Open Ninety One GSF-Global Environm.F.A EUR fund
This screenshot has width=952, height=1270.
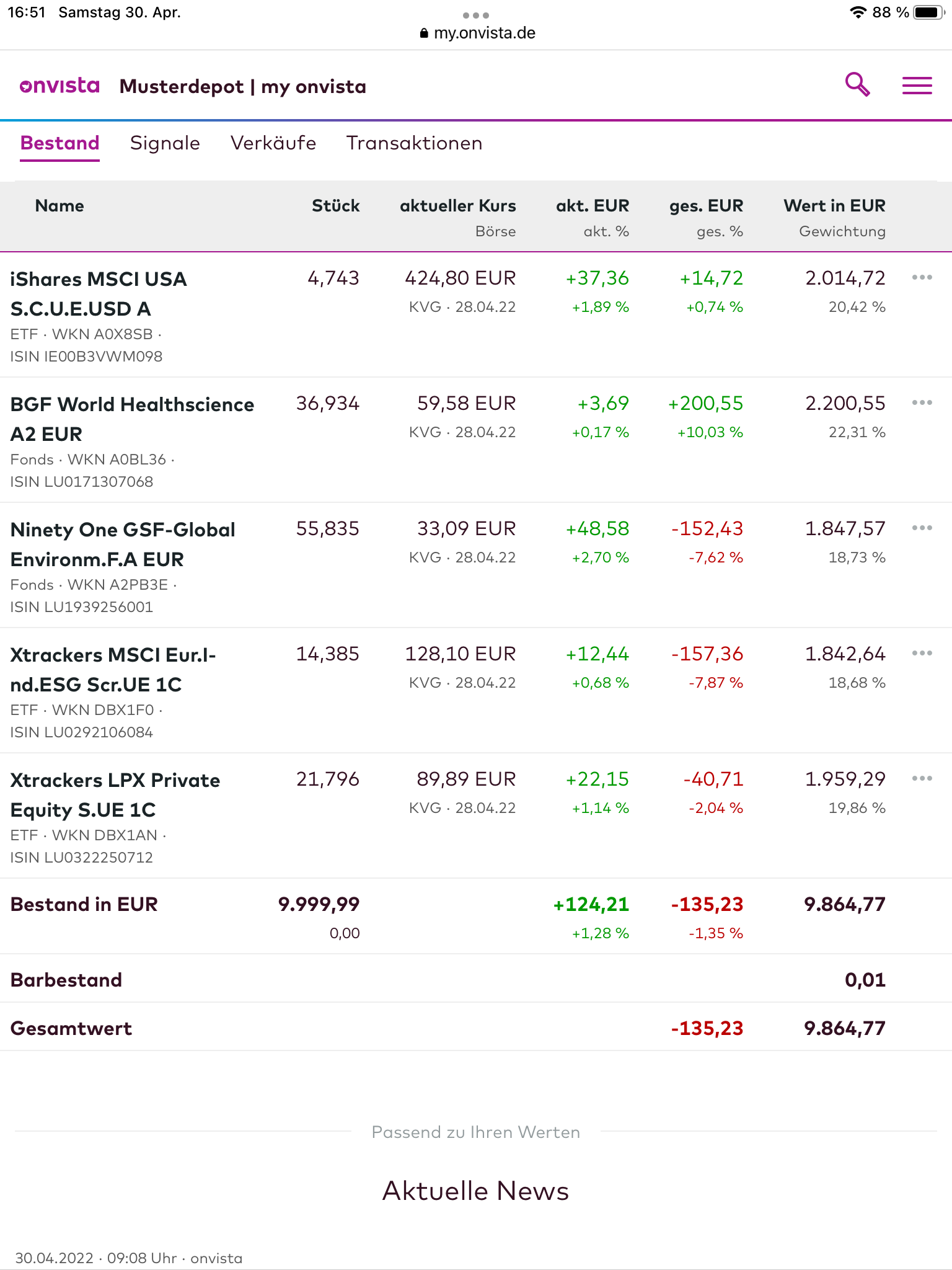pos(123,544)
